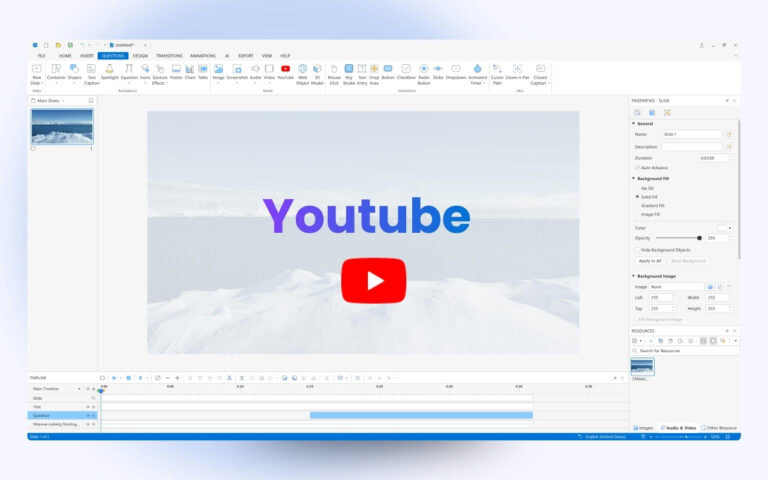
Task: Add a Spotlight annotation
Action: tap(110, 72)
